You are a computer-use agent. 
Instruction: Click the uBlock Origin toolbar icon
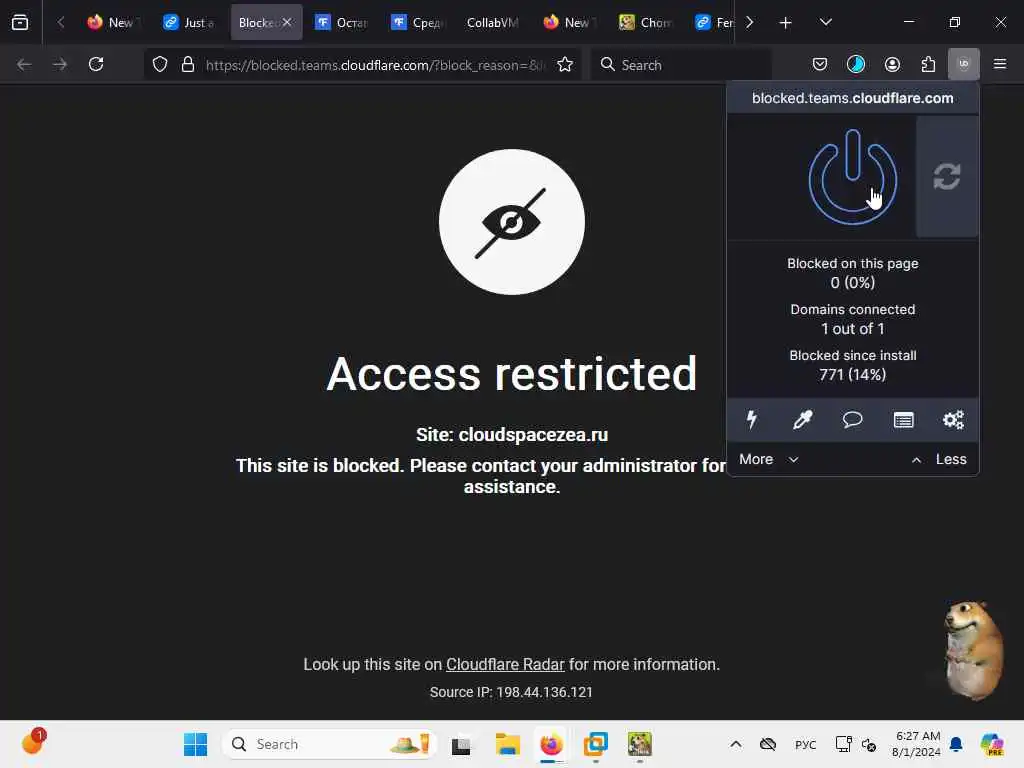point(963,64)
